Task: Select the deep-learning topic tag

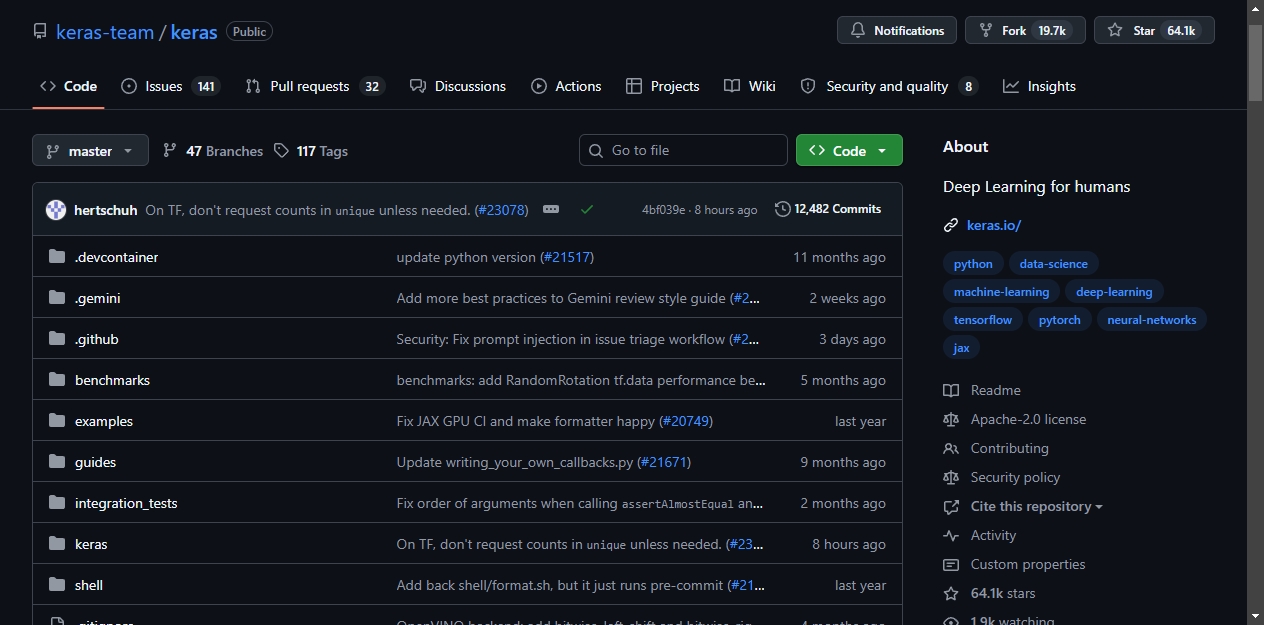Action: pyautogui.click(x=1114, y=292)
